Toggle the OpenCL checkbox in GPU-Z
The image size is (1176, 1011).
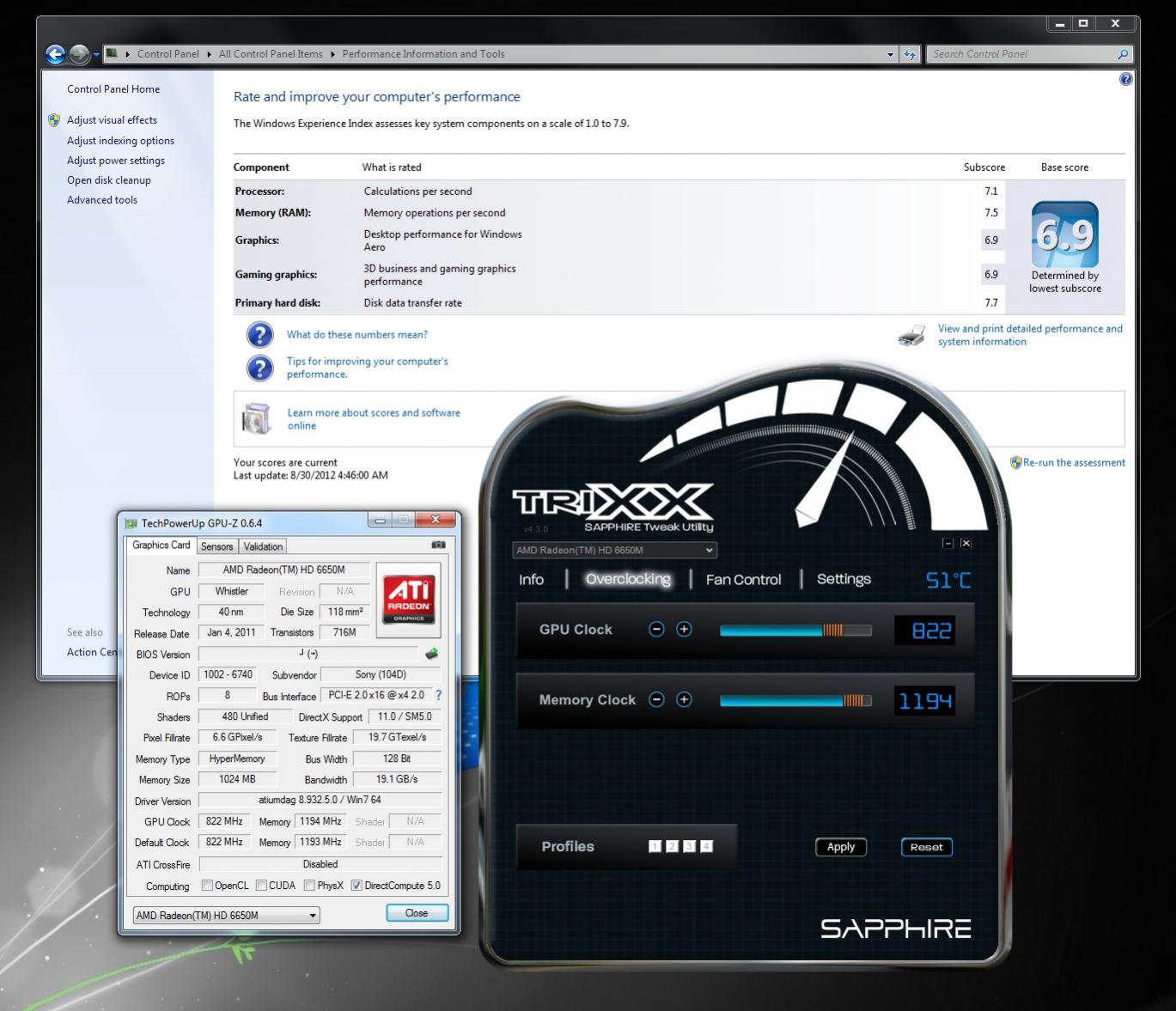(207, 886)
